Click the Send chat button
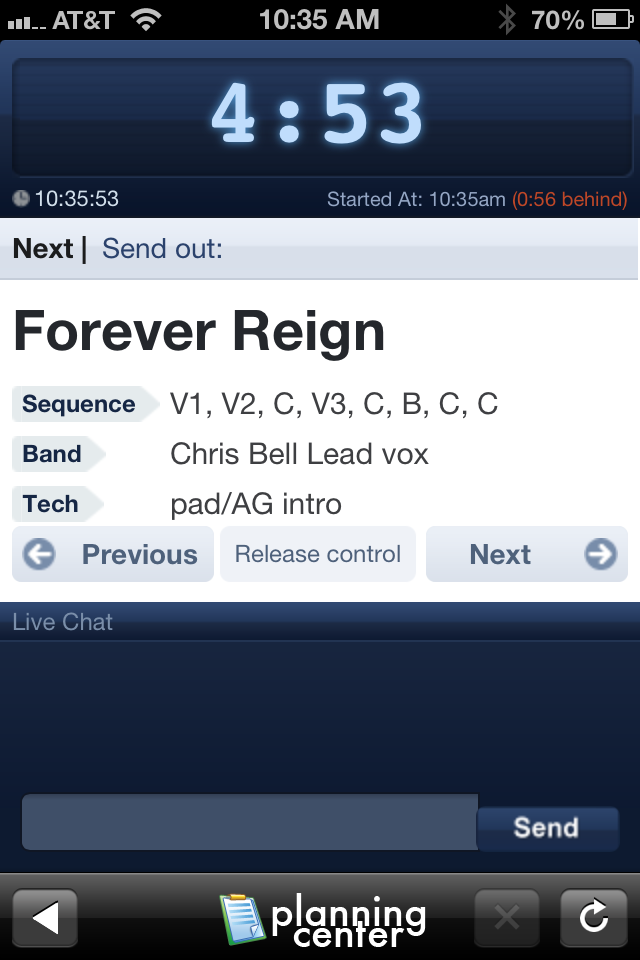 pos(548,828)
